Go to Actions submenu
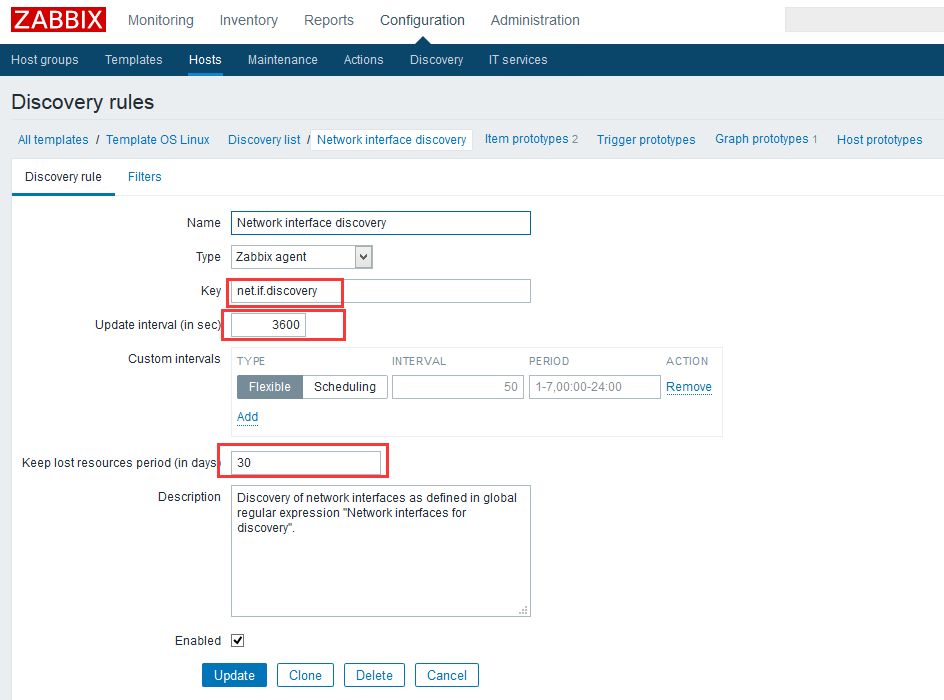 (363, 60)
